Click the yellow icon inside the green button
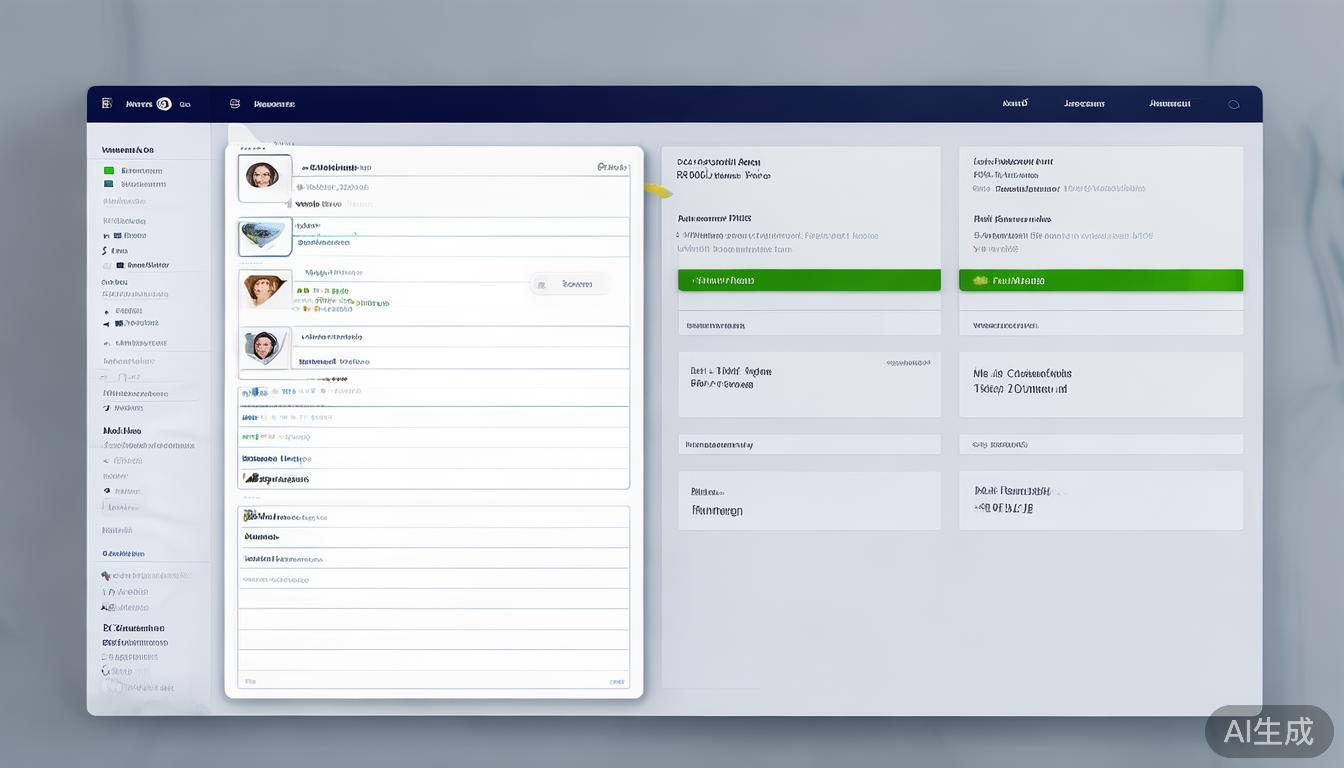The width and height of the screenshot is (1344, 768). 980,281
